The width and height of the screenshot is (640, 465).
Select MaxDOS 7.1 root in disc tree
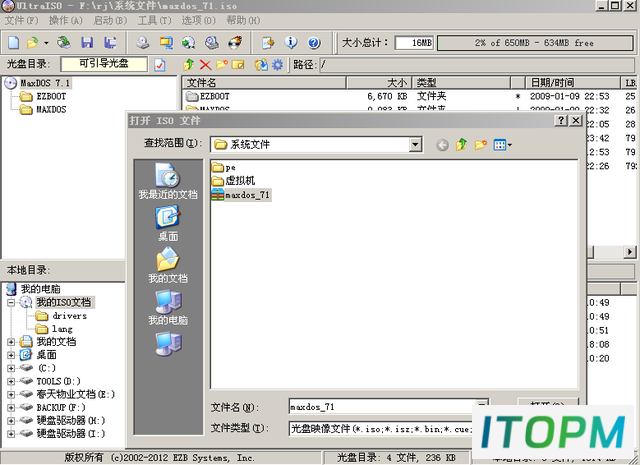coord(45,83)
